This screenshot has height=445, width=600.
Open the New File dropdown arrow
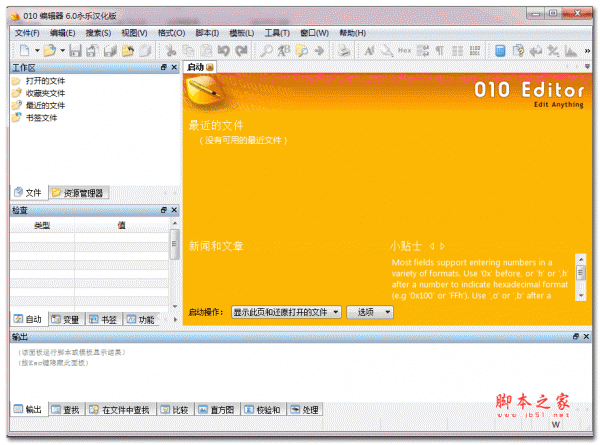[x=37, y=50]
